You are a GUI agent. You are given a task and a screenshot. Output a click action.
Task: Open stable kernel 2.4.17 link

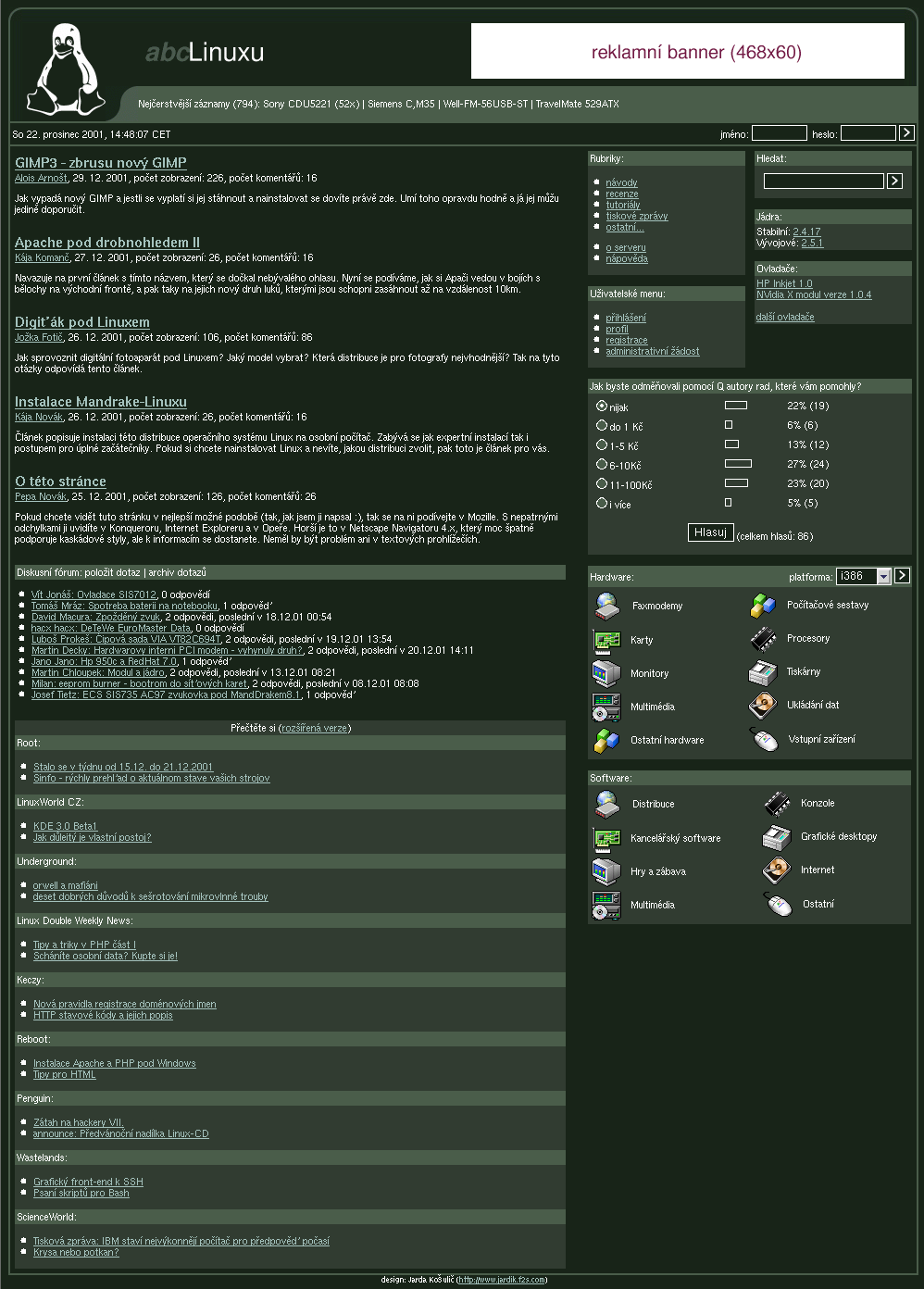pyautogui.click(x=806, y=232)
